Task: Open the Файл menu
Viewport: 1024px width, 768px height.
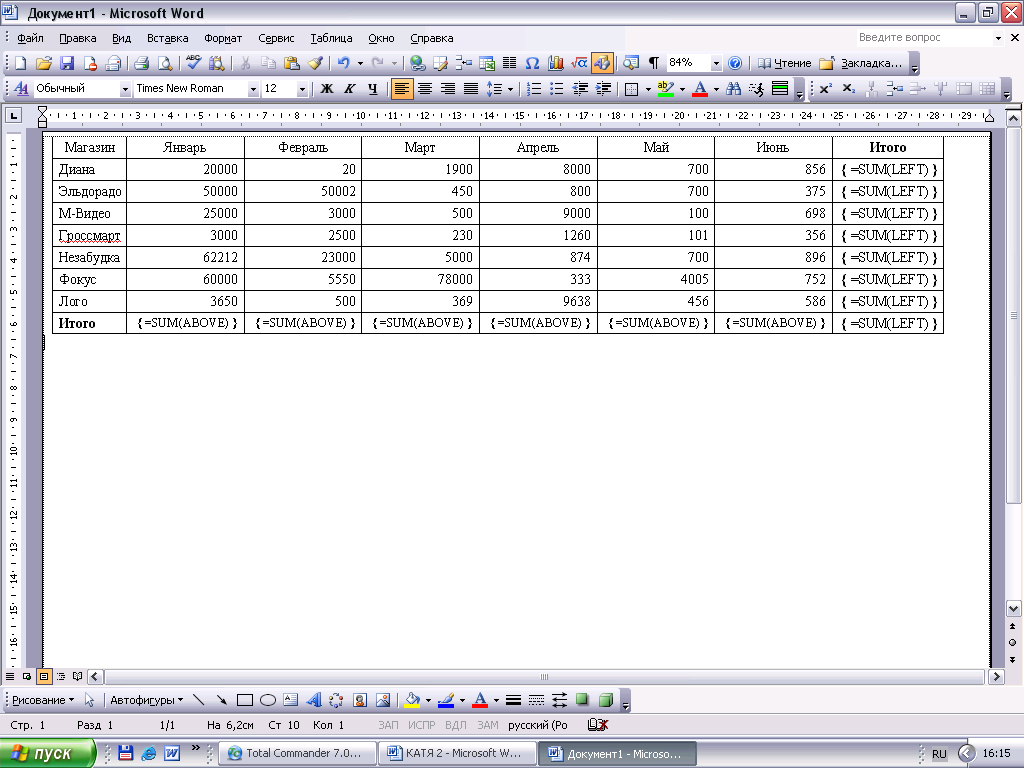Action: click(x=30, y=38)
